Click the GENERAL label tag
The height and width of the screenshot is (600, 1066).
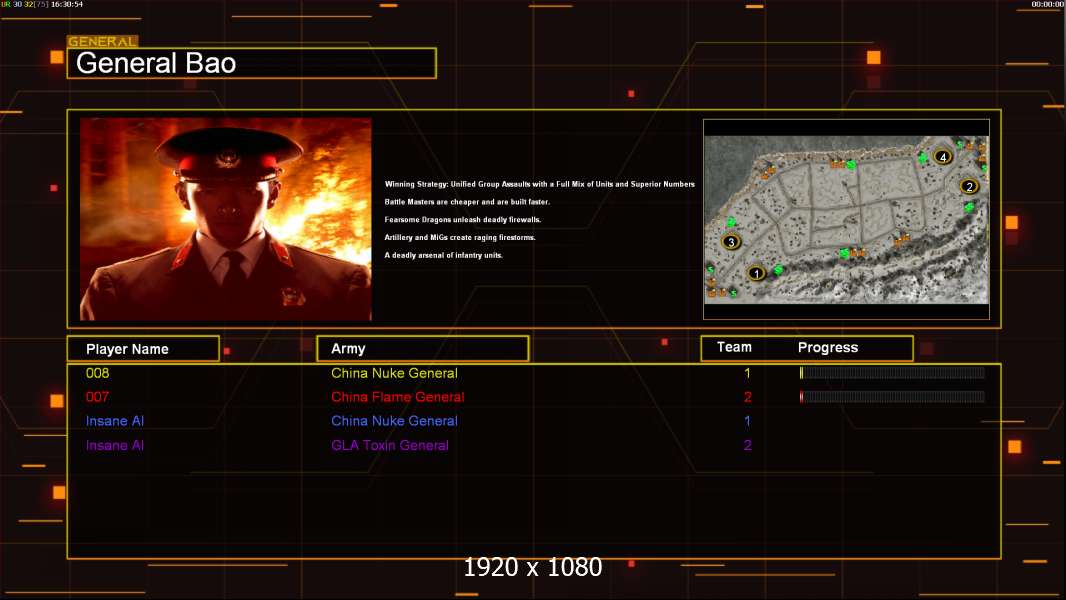pyautogui.click(x=103, y=41)
